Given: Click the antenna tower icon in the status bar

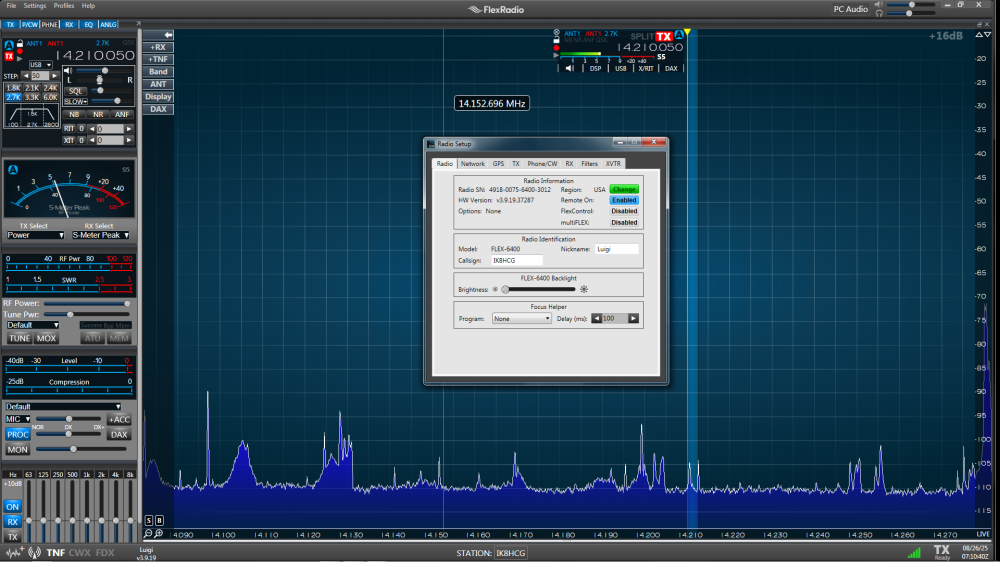Looking at the screenshot, I should tap(34, 552).
